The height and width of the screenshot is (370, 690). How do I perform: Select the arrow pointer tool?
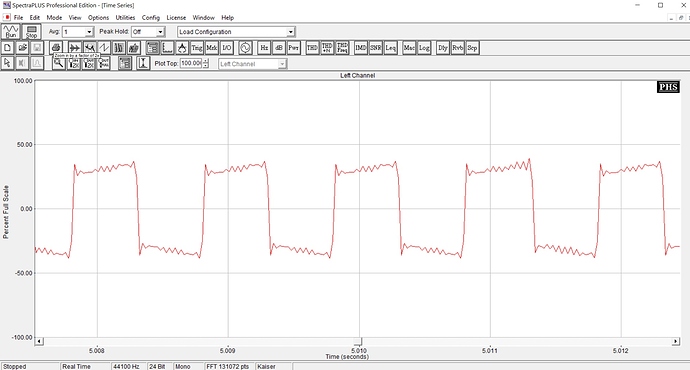[x=7, y=63]
